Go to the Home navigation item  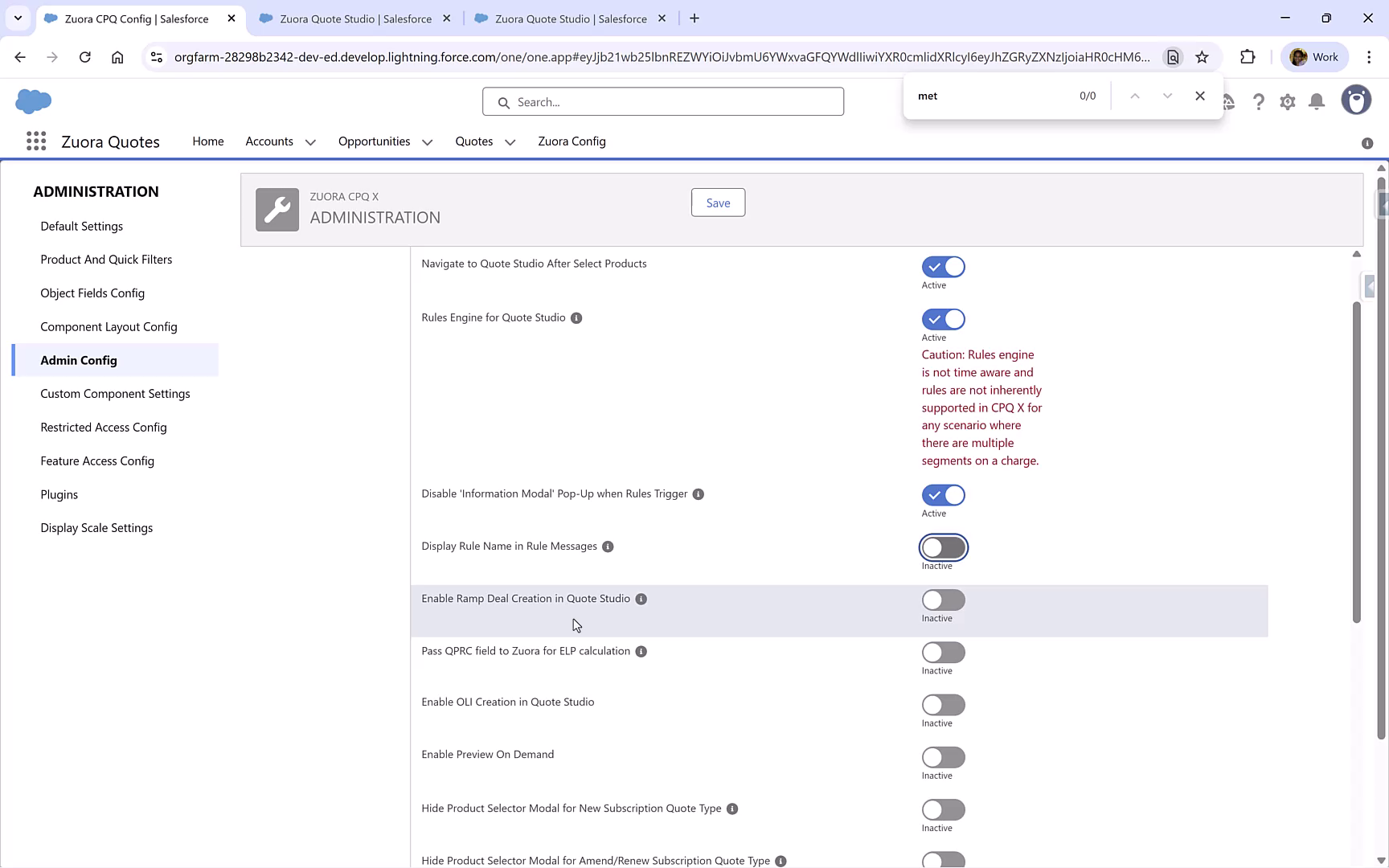click(207, 141)
